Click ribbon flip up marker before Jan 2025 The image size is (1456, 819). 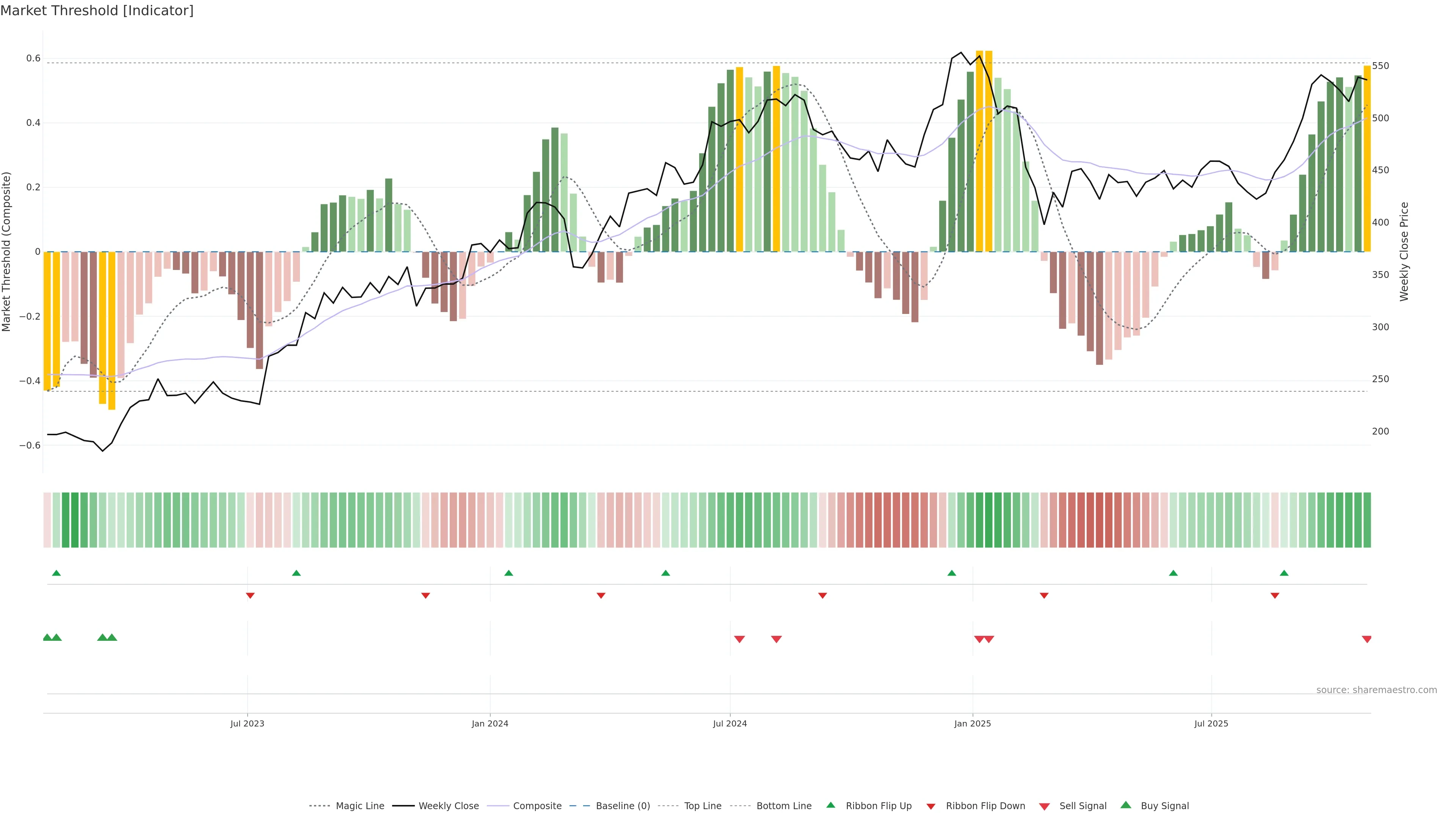pos(952,573)
